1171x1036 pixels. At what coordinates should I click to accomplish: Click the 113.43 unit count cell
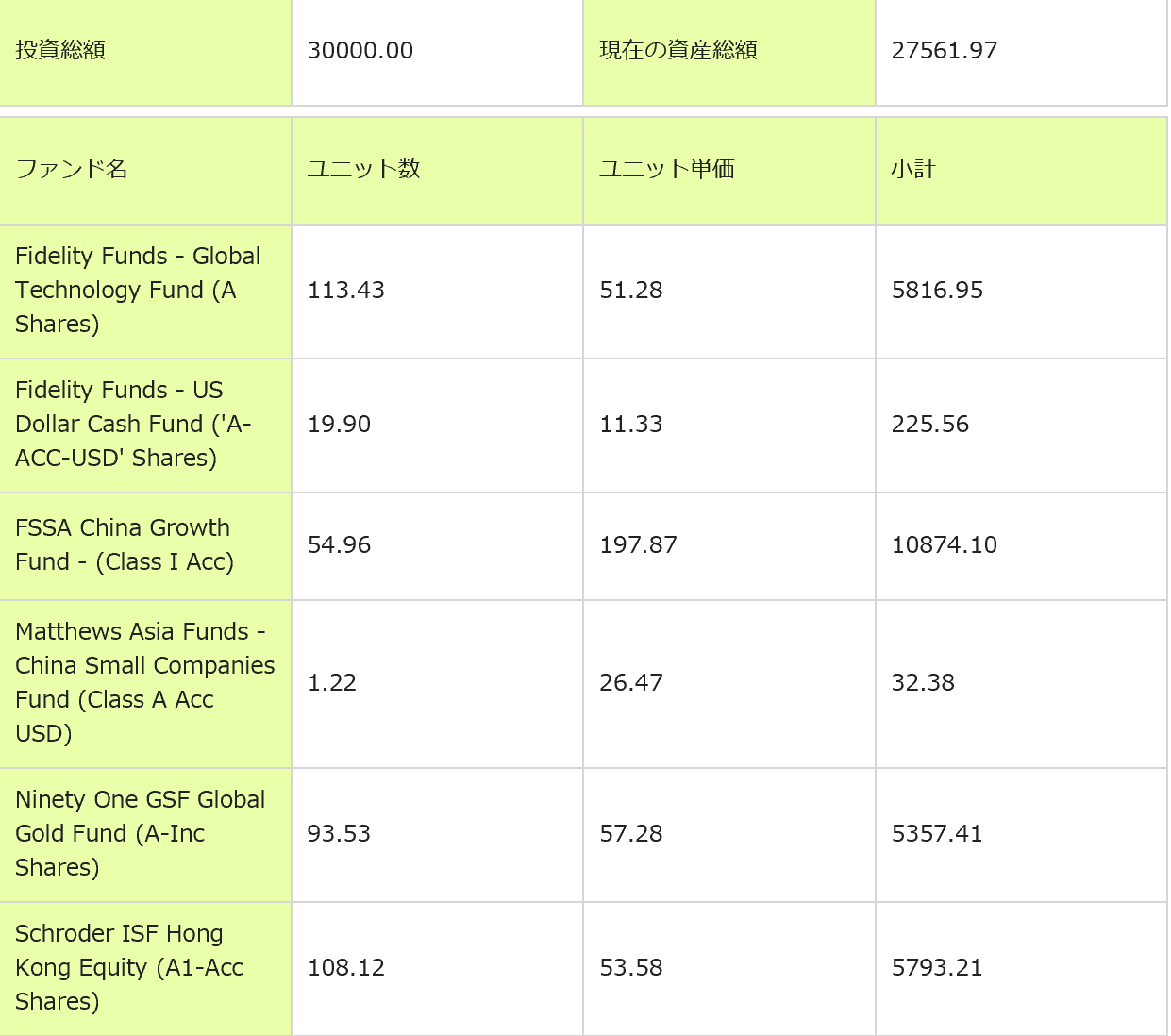click(346, 290)
